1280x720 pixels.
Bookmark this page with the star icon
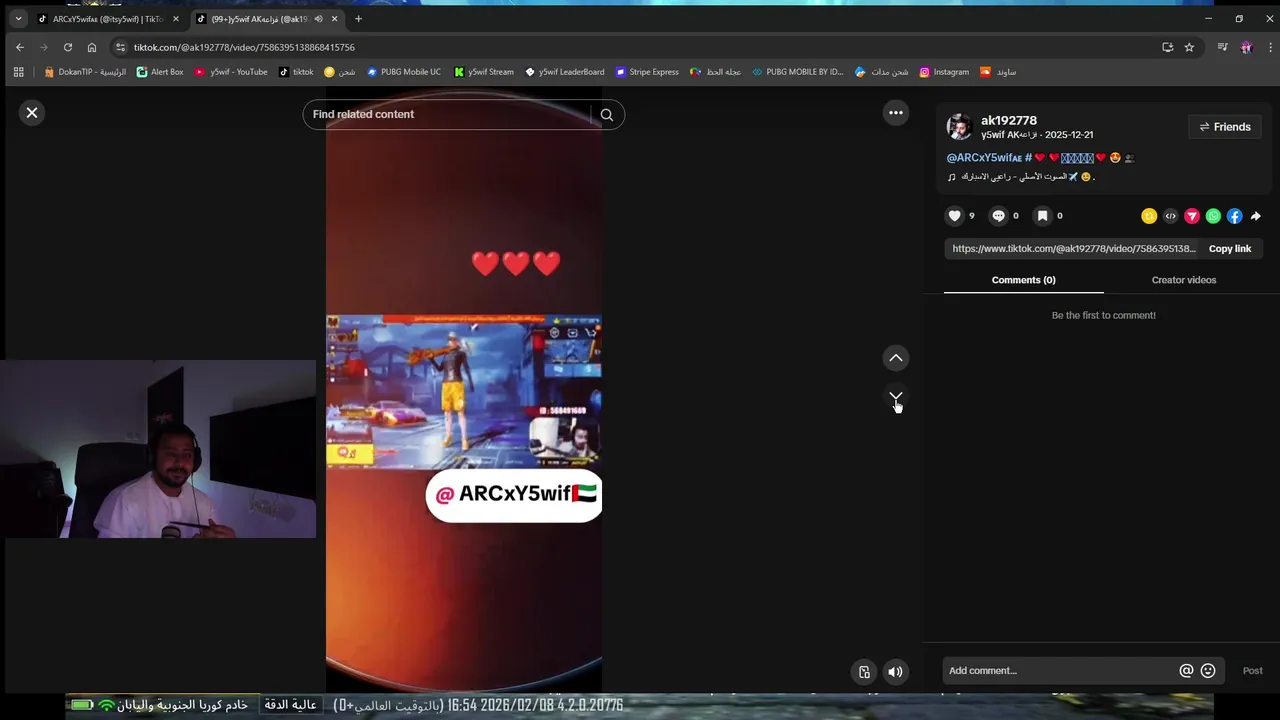(1189, 47)
